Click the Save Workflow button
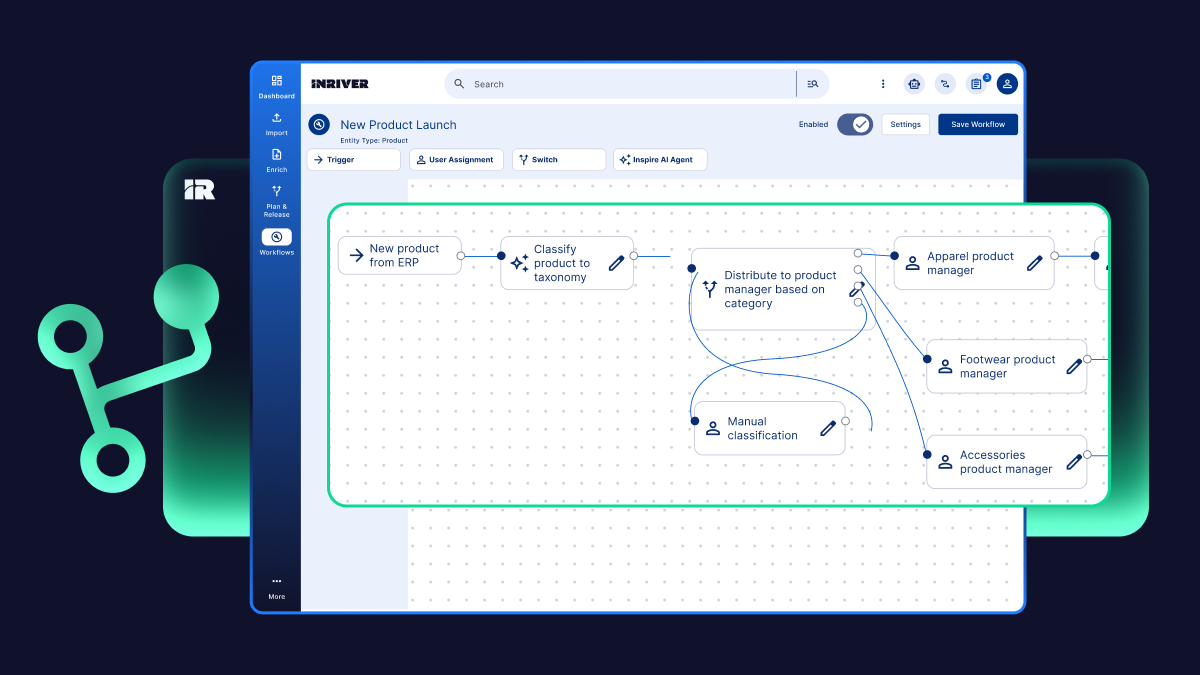 (x=977, y=124)
